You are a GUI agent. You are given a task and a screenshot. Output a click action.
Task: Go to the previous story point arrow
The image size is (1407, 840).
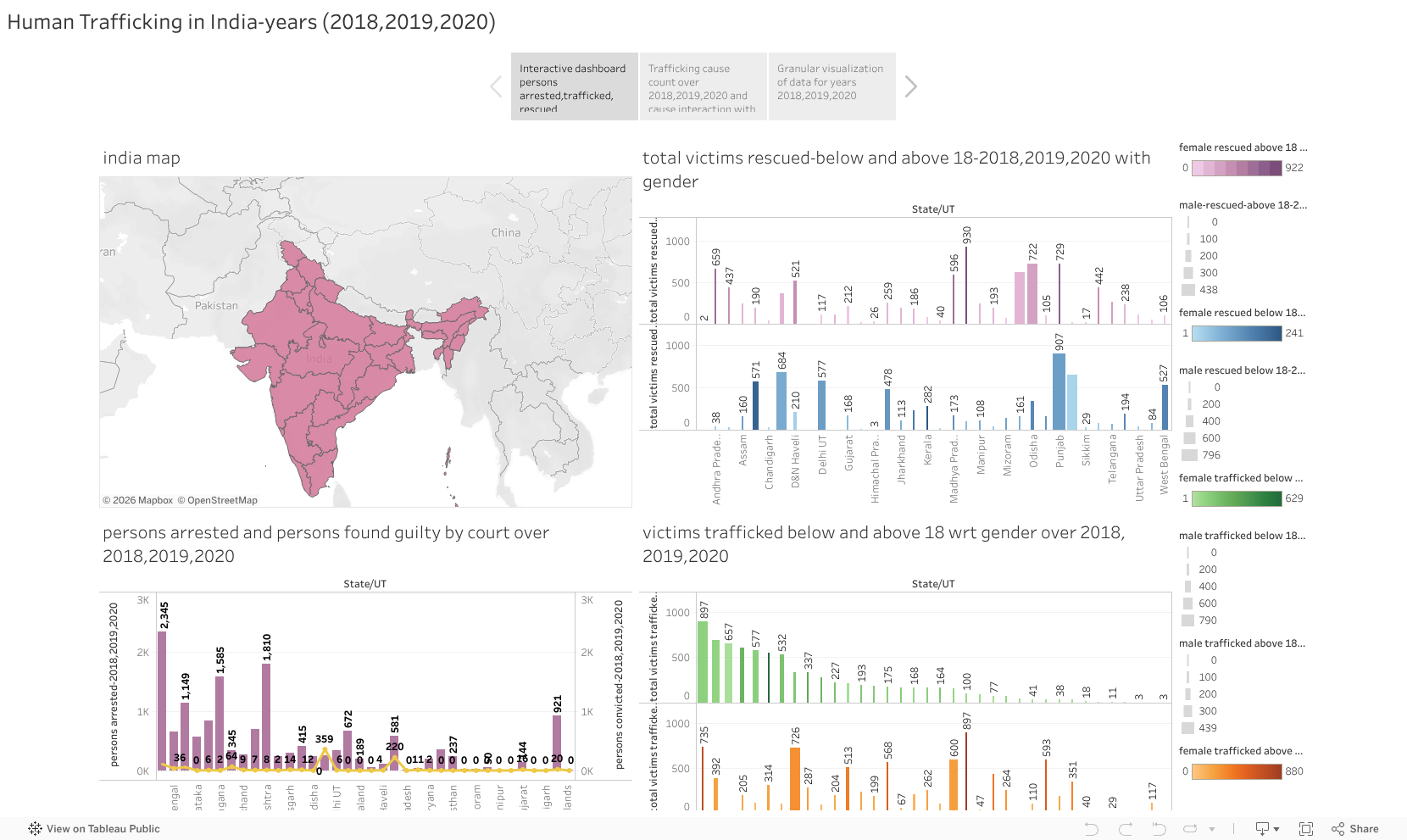(497, 86)
